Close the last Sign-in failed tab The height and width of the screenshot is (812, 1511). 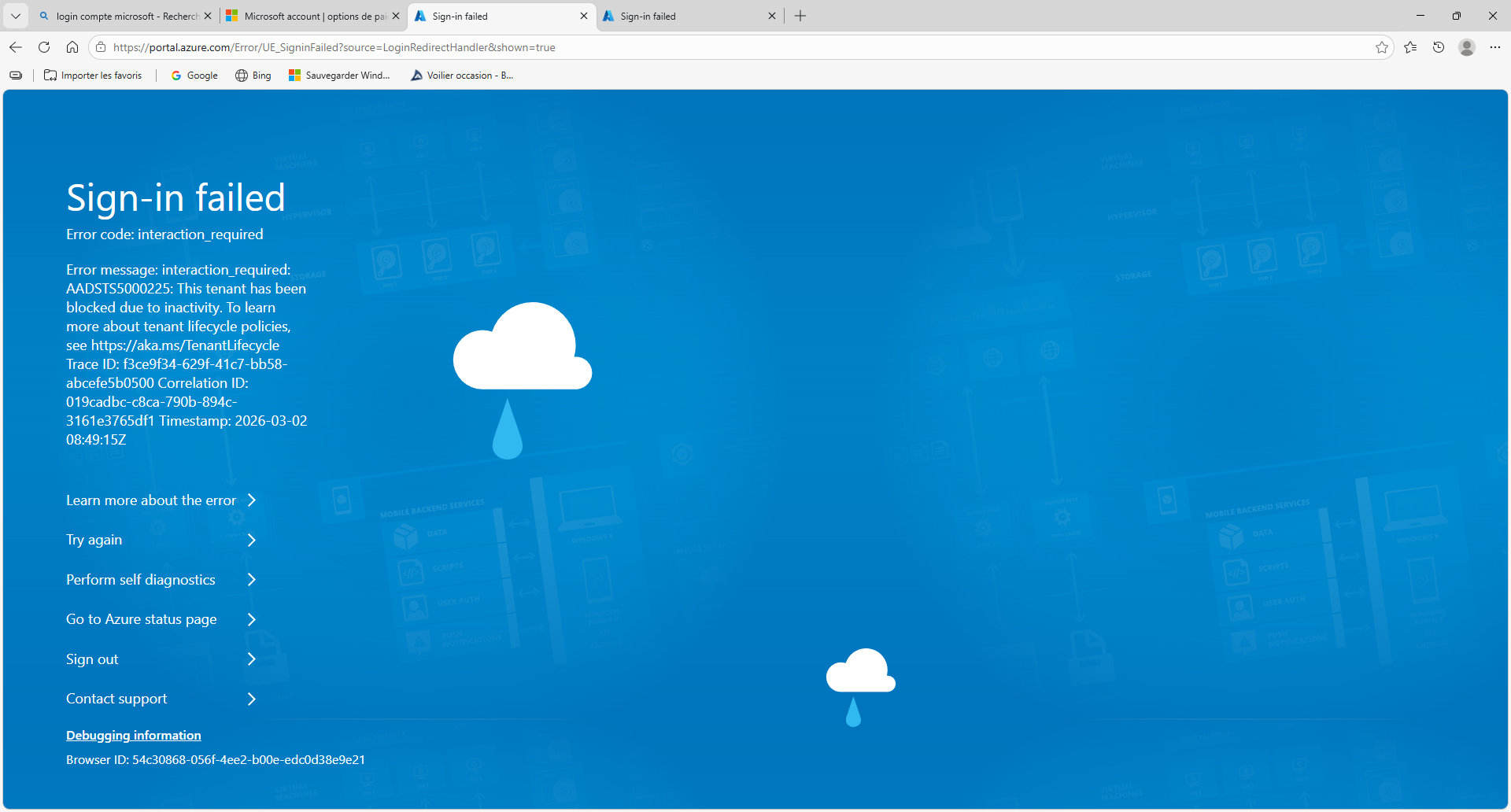(772, 16)
